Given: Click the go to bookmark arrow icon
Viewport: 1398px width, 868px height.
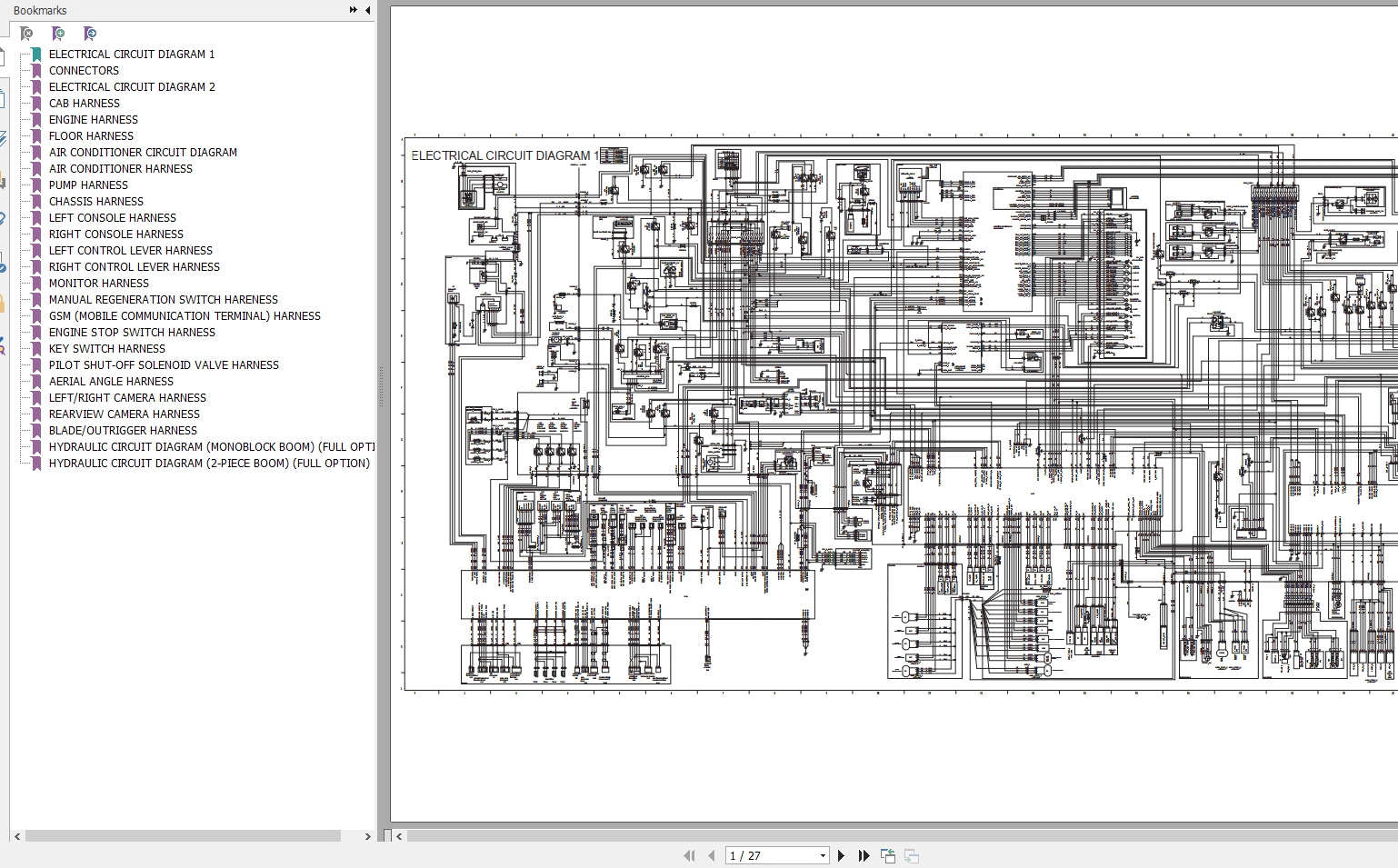Looking at the screenshot, I should (89, 34).
